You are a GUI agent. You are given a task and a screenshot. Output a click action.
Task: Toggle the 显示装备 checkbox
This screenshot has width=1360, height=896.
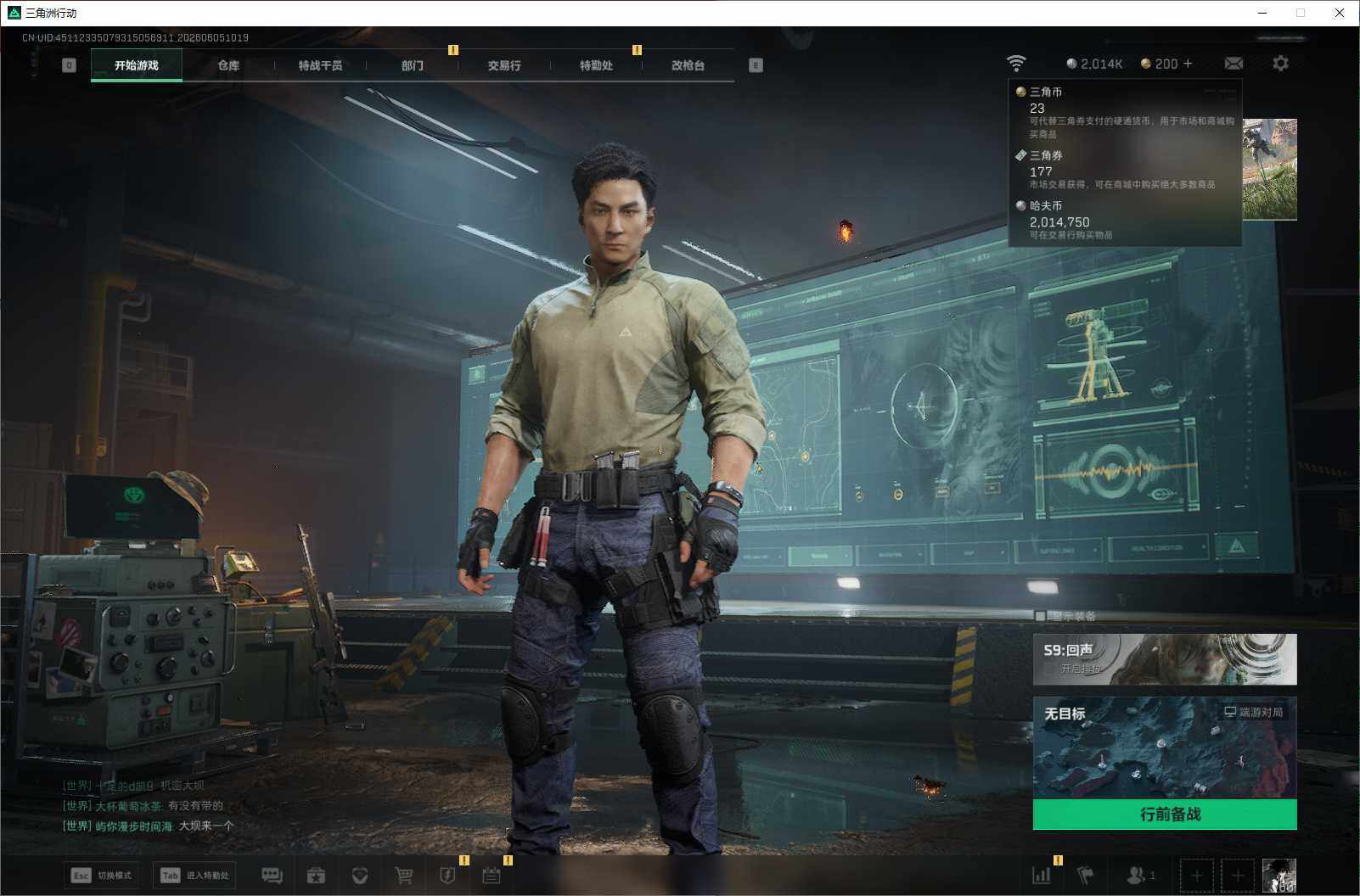(x=1040, y=616)
